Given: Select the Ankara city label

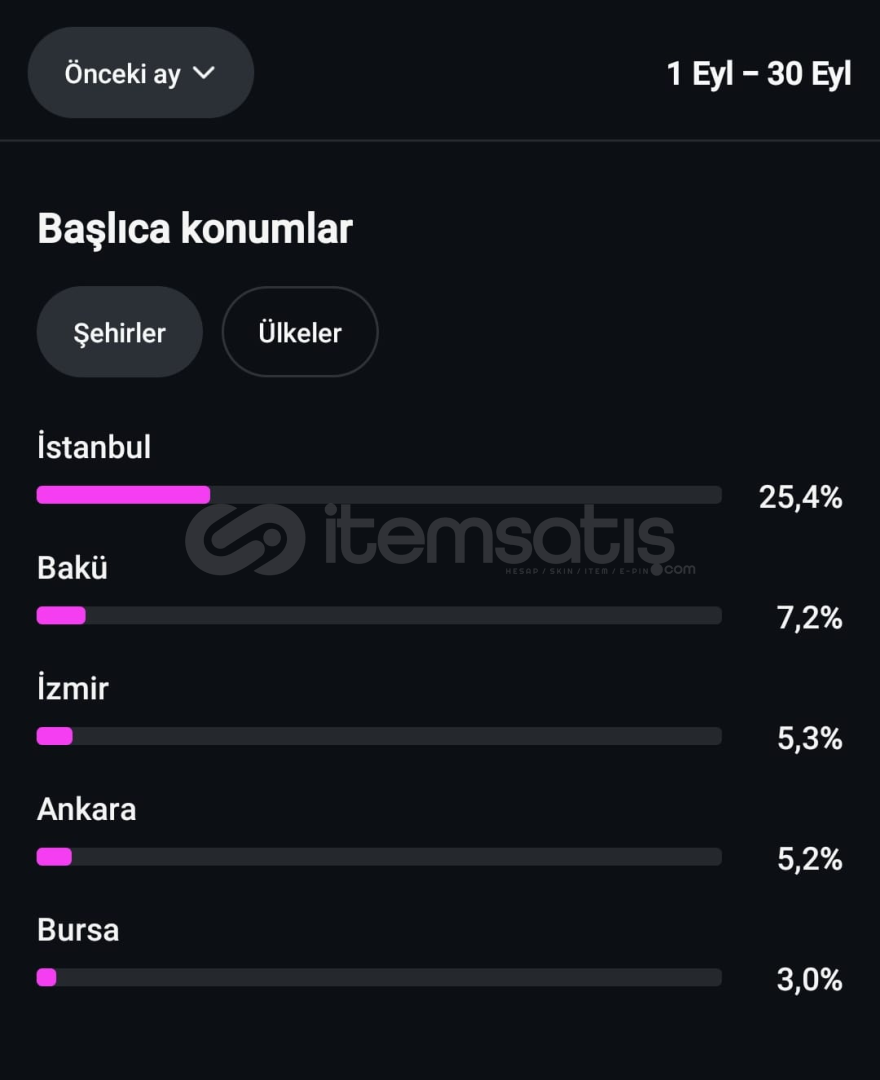Looking at the screenshot, I should coord(87,809).
